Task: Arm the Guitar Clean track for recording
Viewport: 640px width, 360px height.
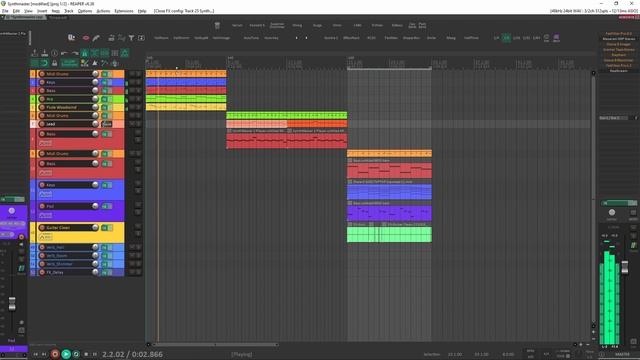Action: tap(42, 227)
